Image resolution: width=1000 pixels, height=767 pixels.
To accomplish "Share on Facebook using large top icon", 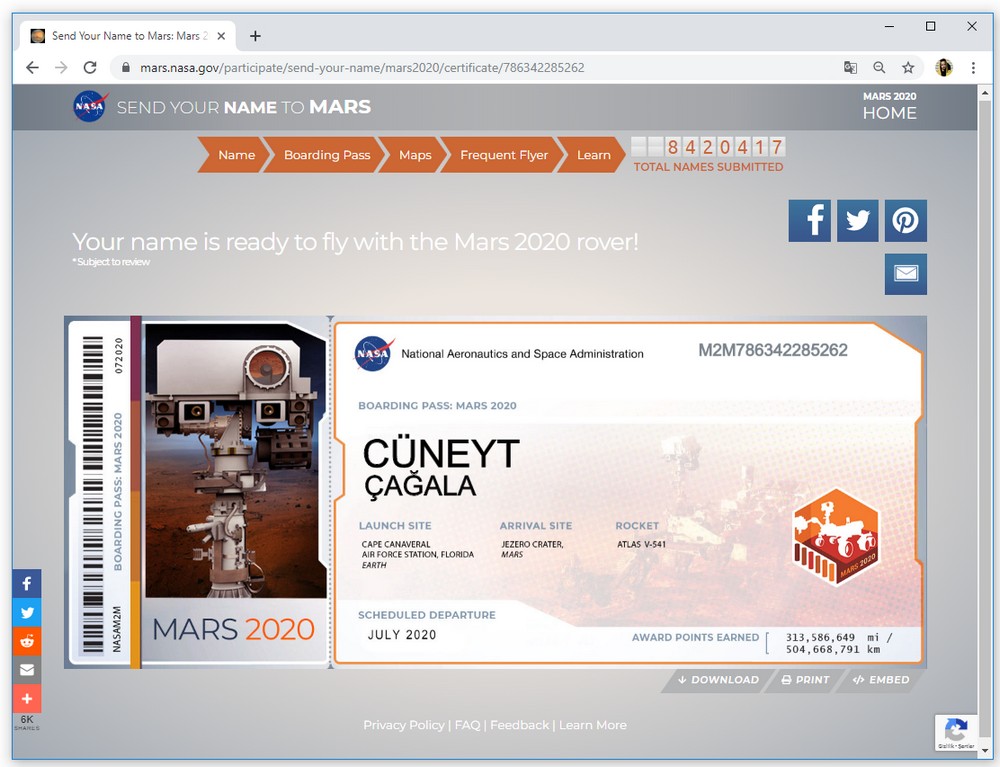I will (809, 221).
